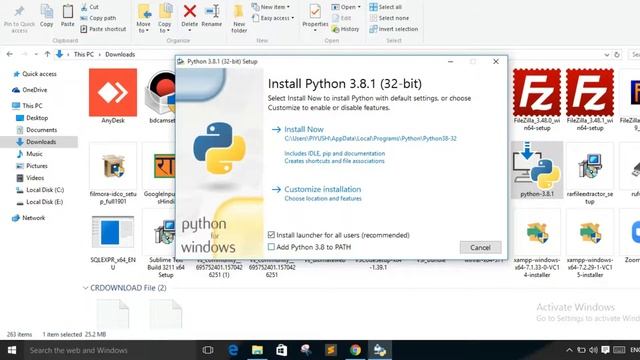Uncheck Install launcher for all users
Viewport: 640px width, 360px height.
[271, 235]
